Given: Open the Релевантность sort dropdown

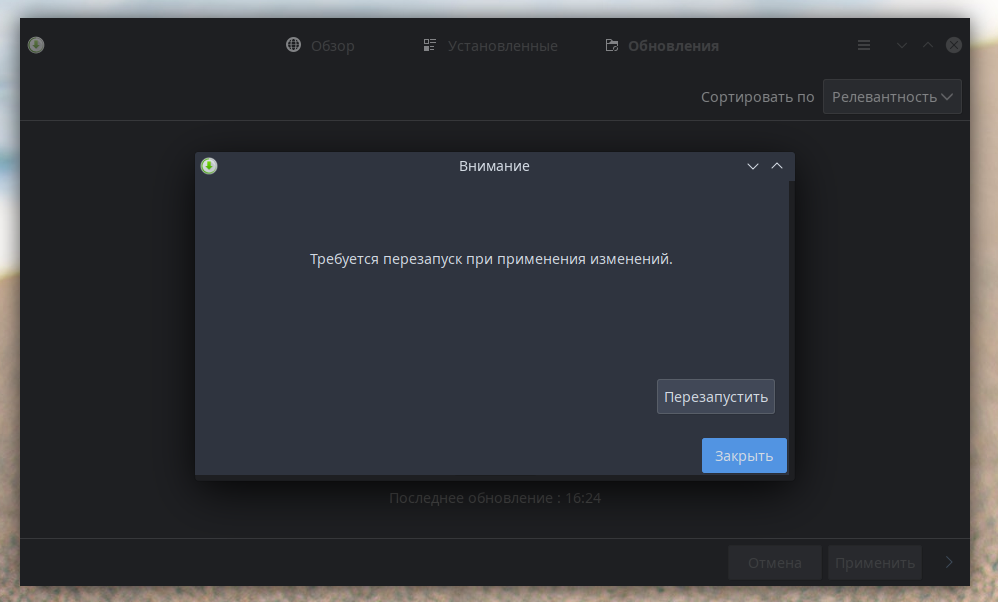Looking at the screenshot, I should click(x=892, y=97).
